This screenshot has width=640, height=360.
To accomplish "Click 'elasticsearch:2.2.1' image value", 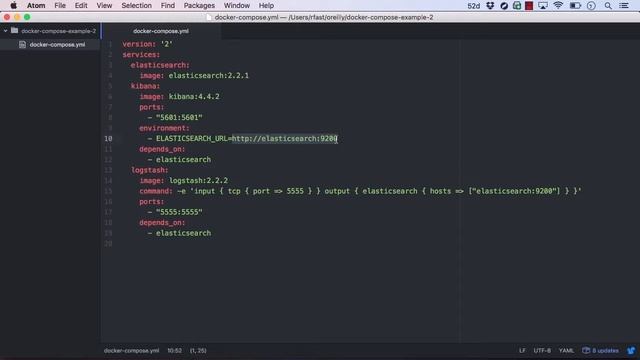I will pyautogui.click(x=209, y=76).
